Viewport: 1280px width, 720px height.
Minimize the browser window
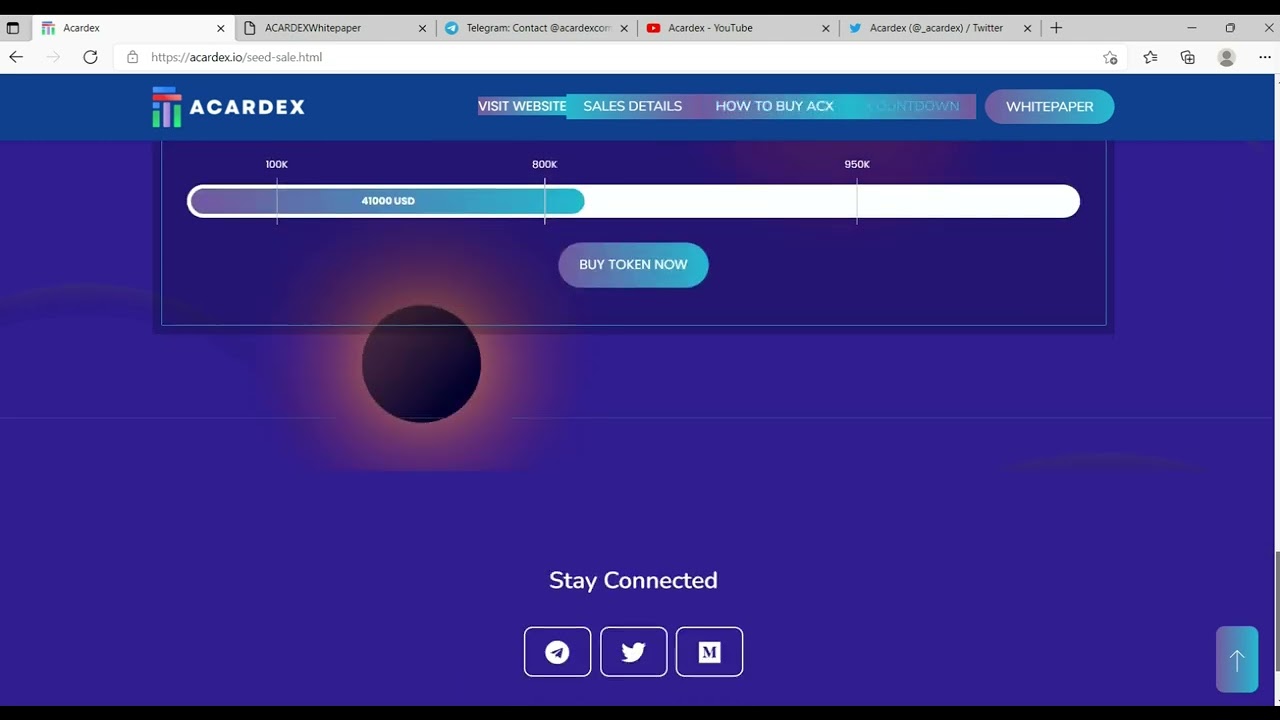coord(1191,28)
